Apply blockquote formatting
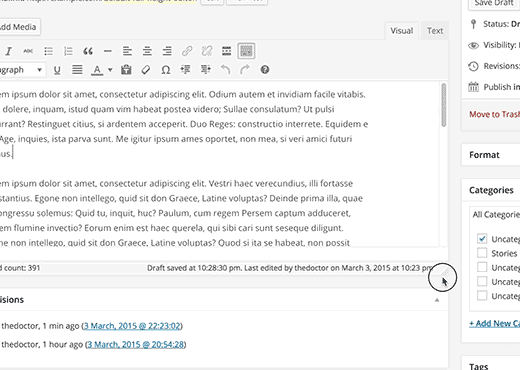This screenshot has width=520, height=370. (x=88, y=51)
